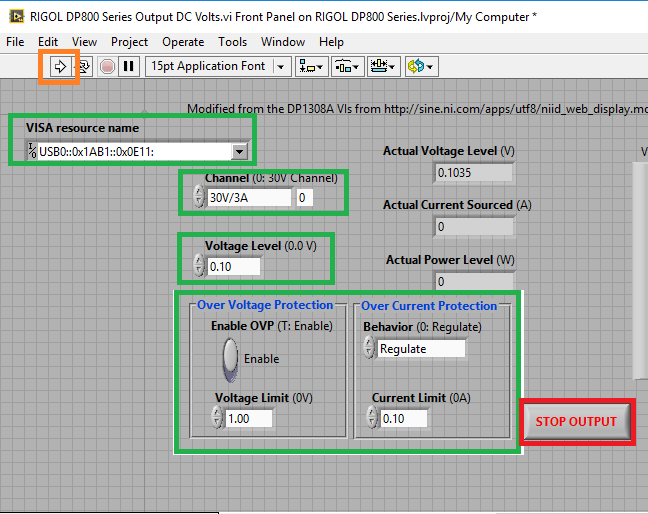Click the Run Continuously button

coord(84,67)
